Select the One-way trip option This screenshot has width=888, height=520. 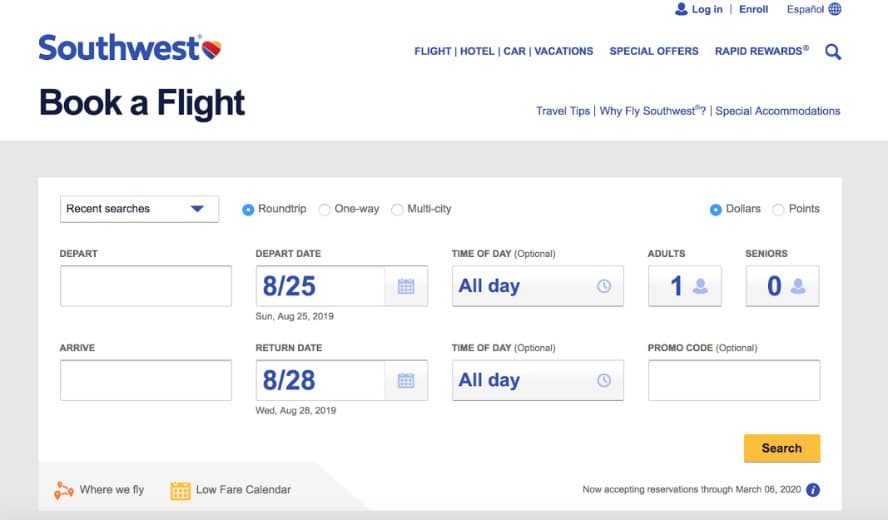[324, 209]
